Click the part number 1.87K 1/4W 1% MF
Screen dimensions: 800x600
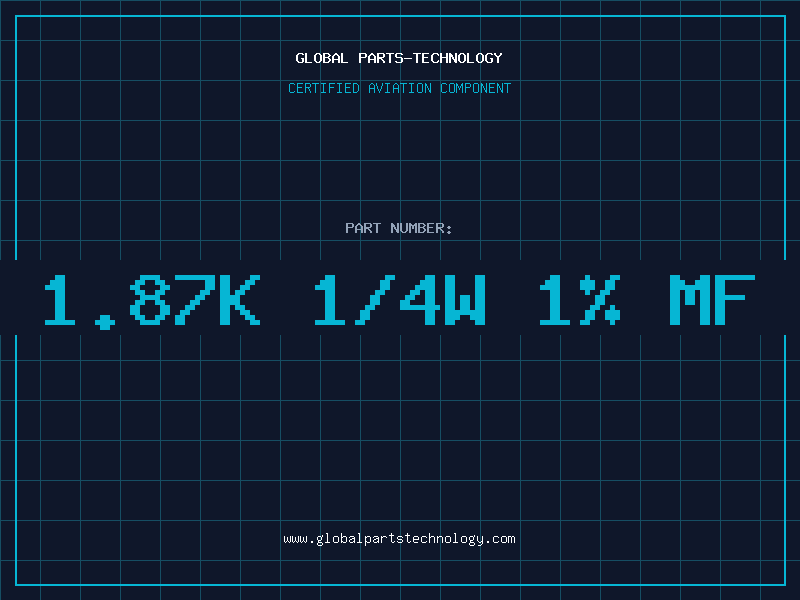click(x=399, y=301)
